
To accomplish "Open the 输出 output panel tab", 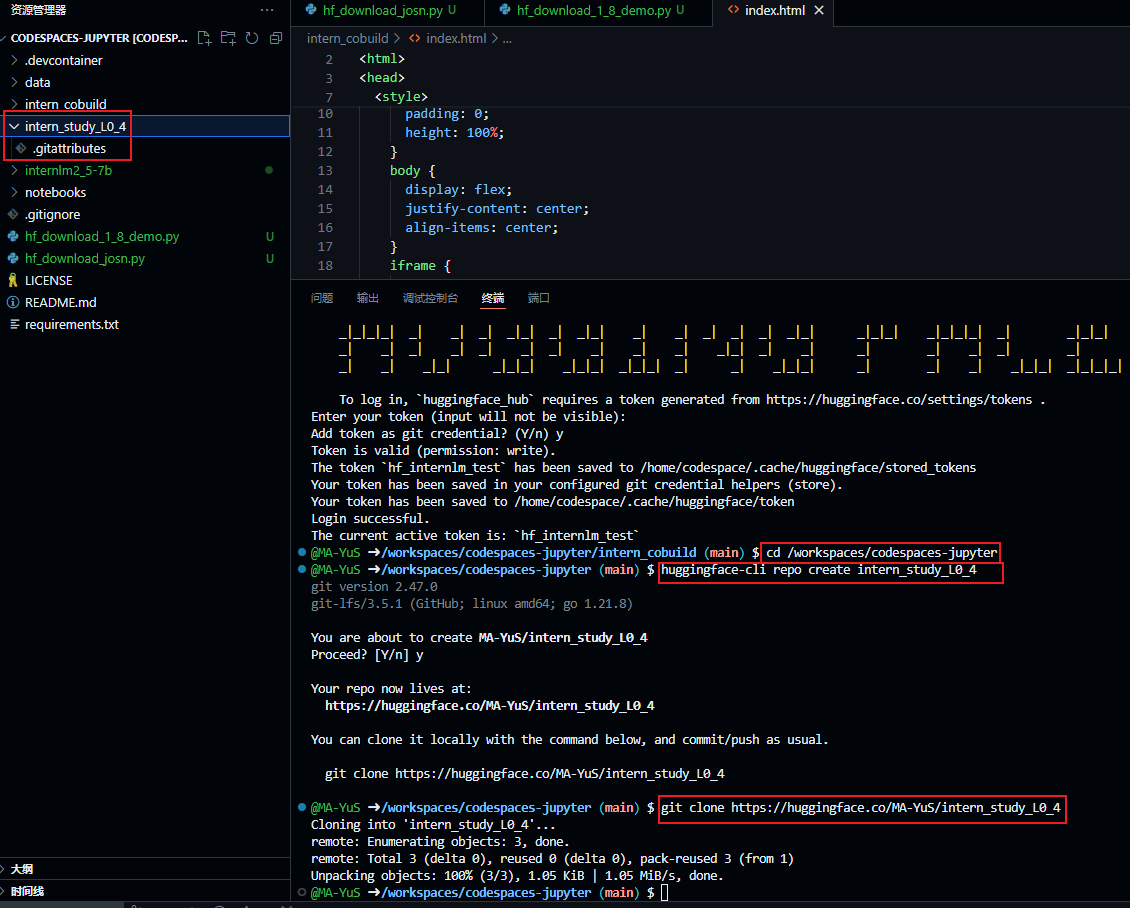I will tap(368, 298).
